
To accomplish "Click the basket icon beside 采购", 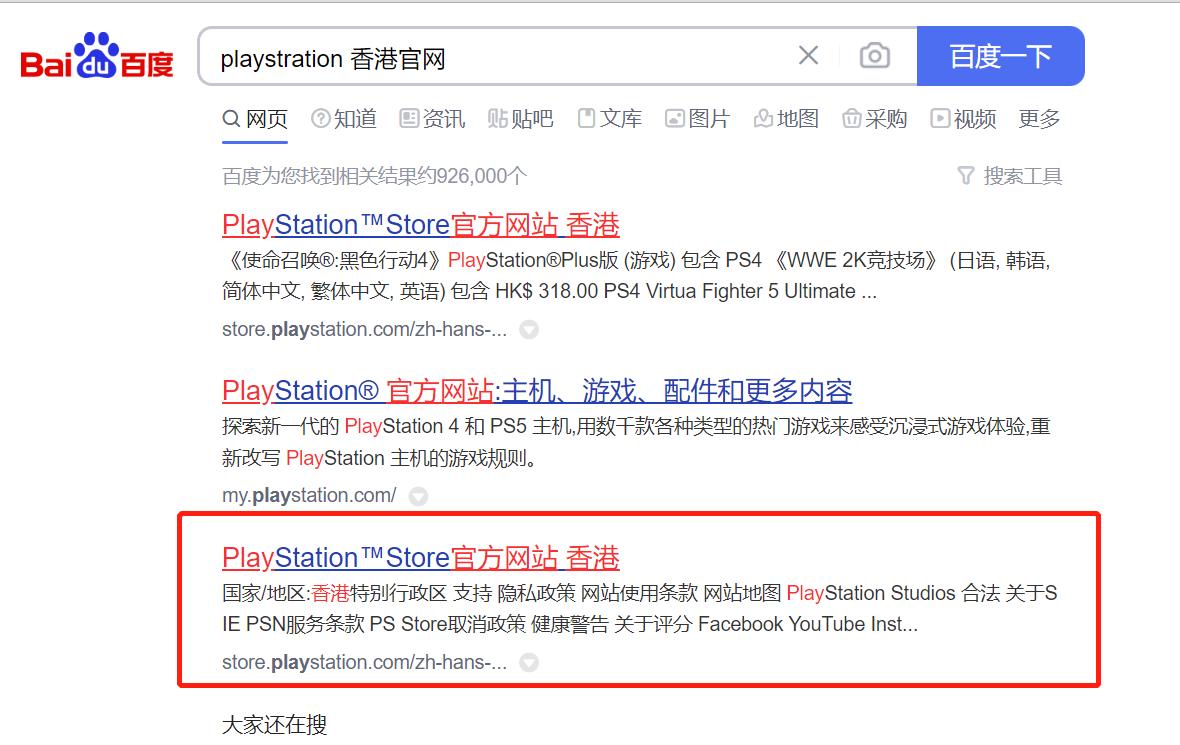I will coord(850,119).
